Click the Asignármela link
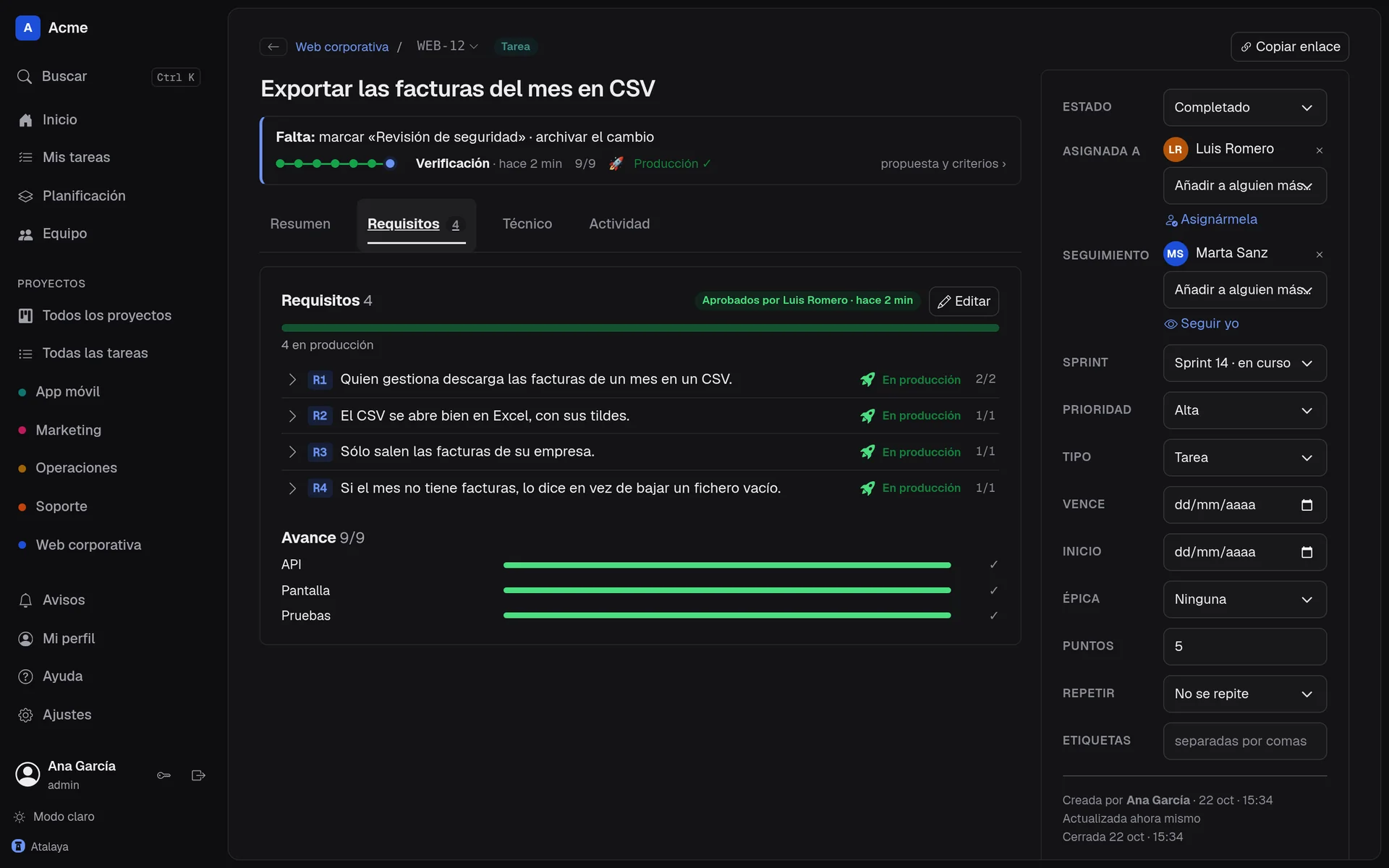Screen dimensions: 1389x868 click(1212, 219)
